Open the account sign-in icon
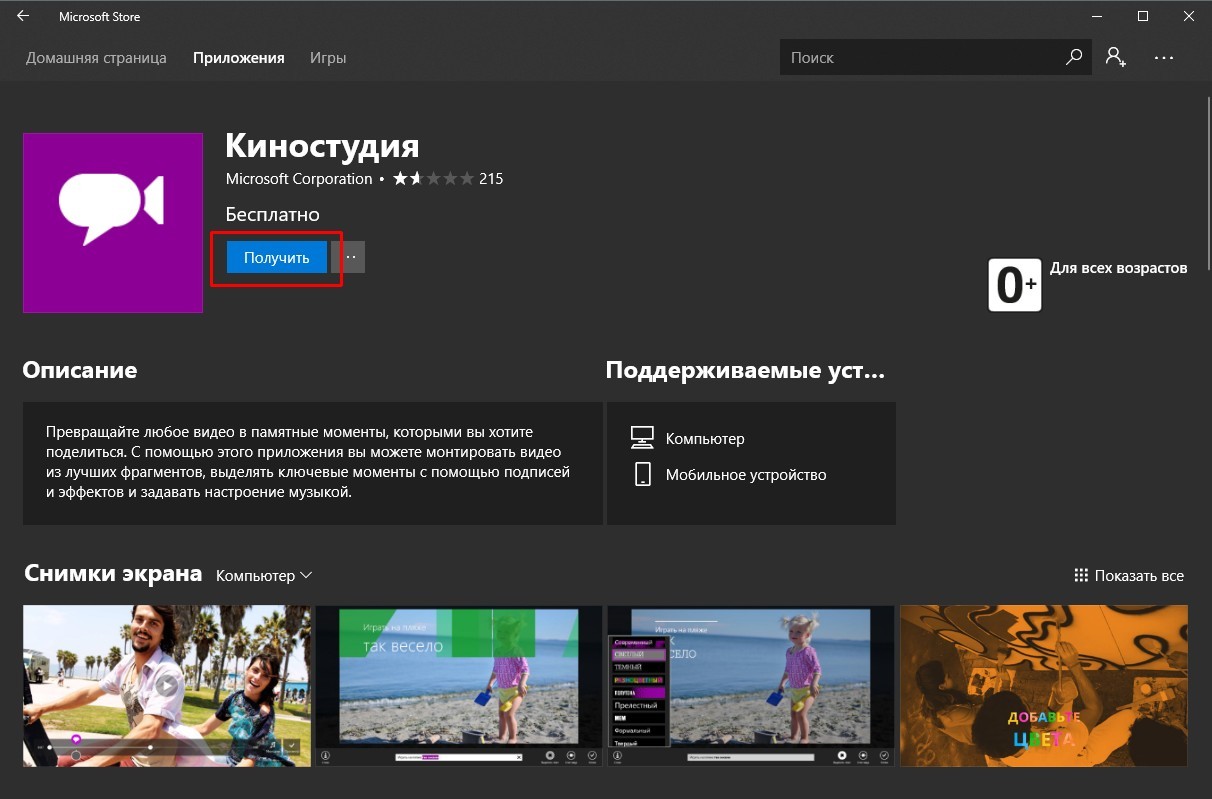 [1116, 57]
